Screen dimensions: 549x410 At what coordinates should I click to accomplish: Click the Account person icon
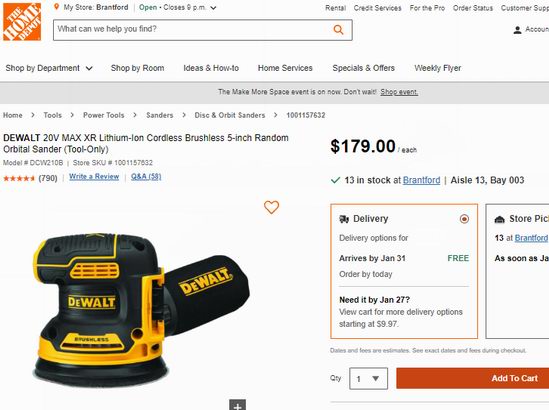click(x=517, y=30)
